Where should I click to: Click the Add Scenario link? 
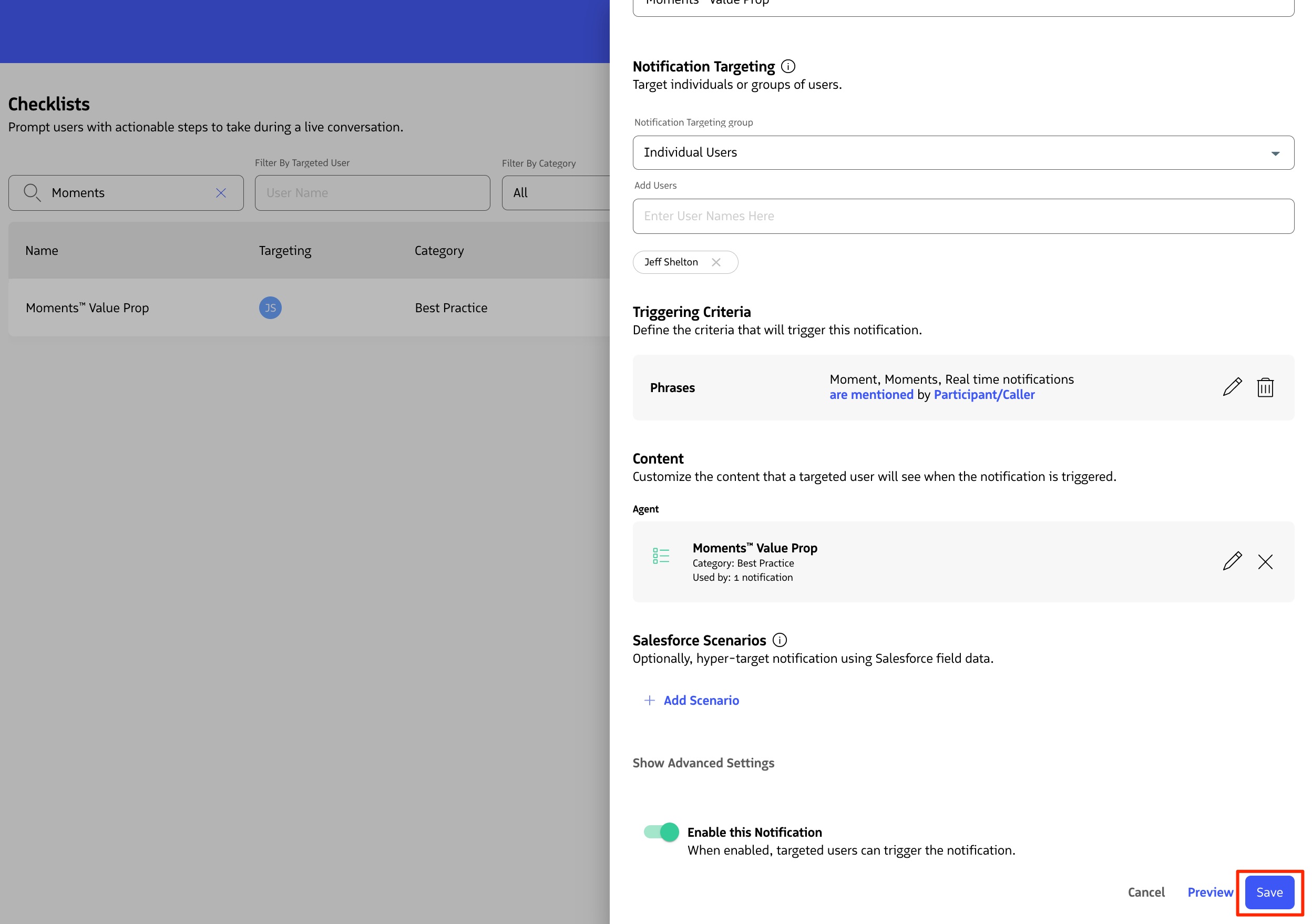coord(701,701)
